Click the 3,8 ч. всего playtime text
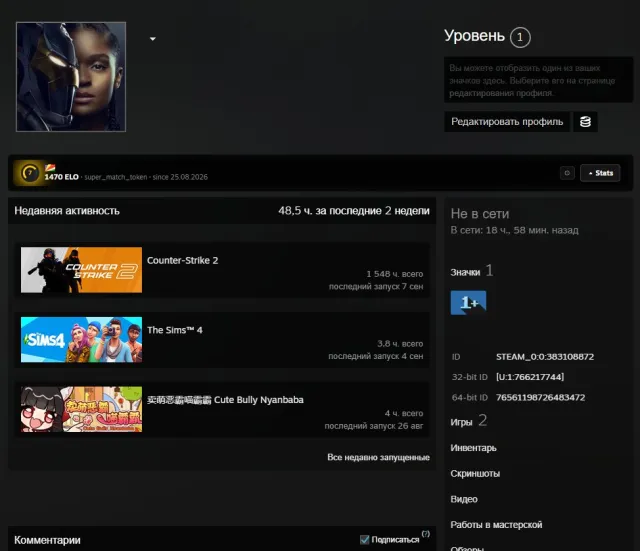Viewport: 640px width, 551px height. 400,344
